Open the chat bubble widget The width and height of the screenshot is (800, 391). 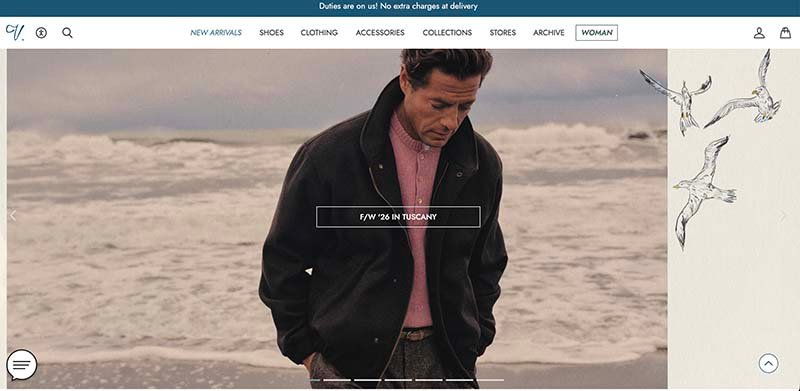[x=22, y=364]
